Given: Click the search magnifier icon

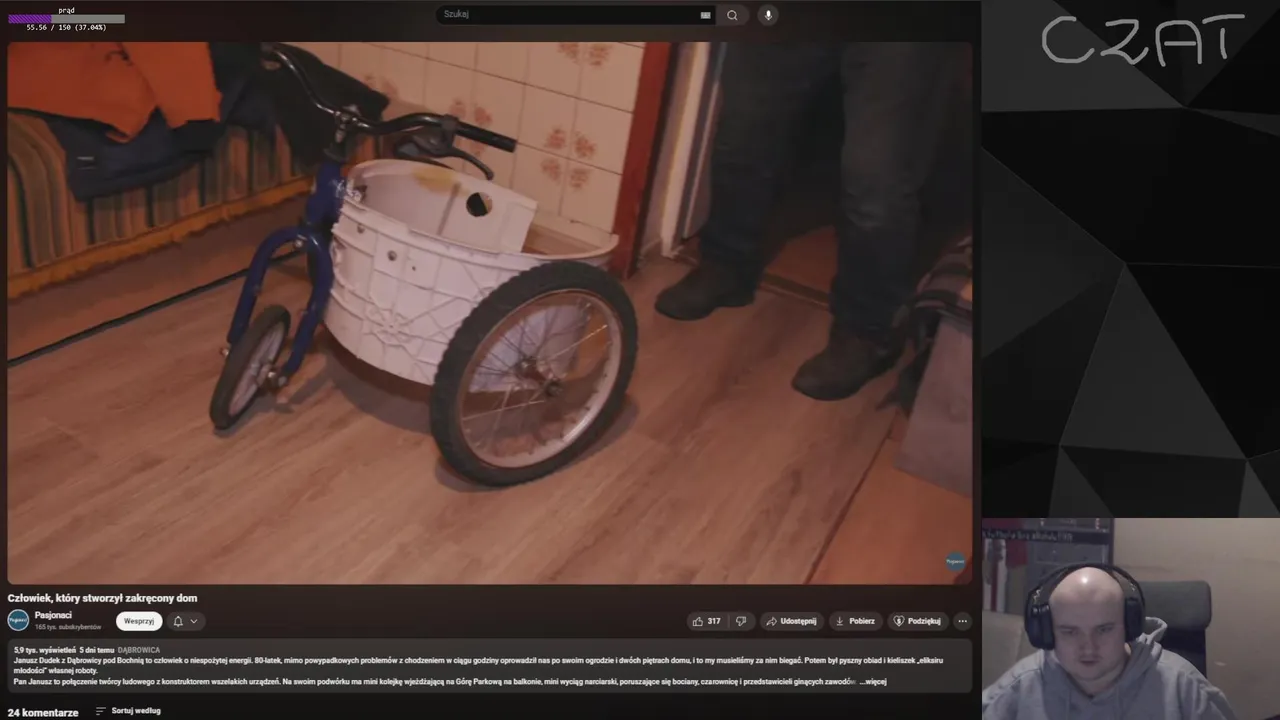Looking at the screenshot, I should click(732, 15).
